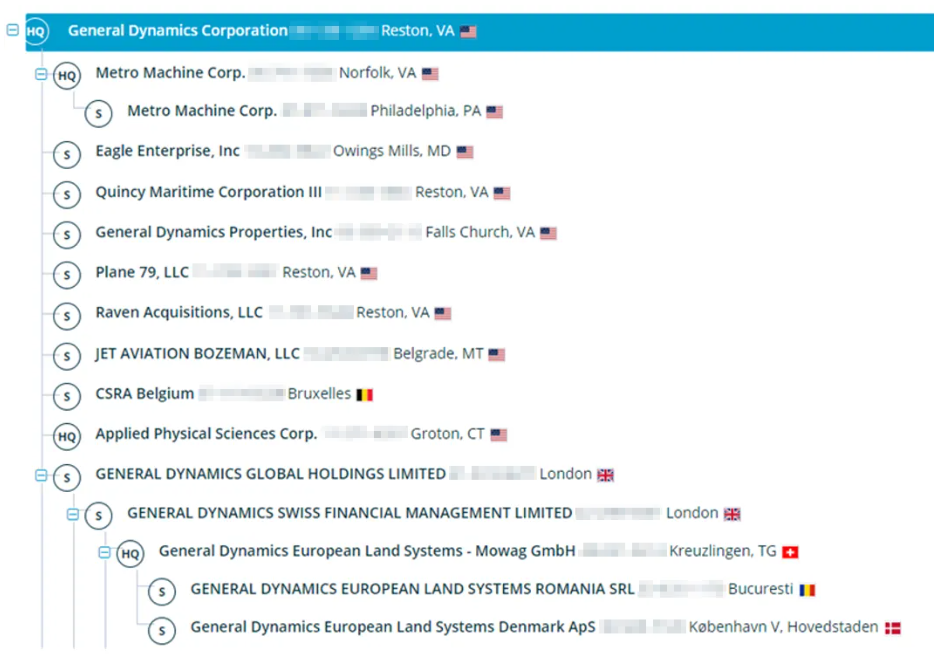The height and width of the screenshot is (665, 938).
Task: Open GENERAL DYNAMICS GLOBAL HOLDINGS LIMITED name
Action: pyautogui.click(x=270, y=474)
